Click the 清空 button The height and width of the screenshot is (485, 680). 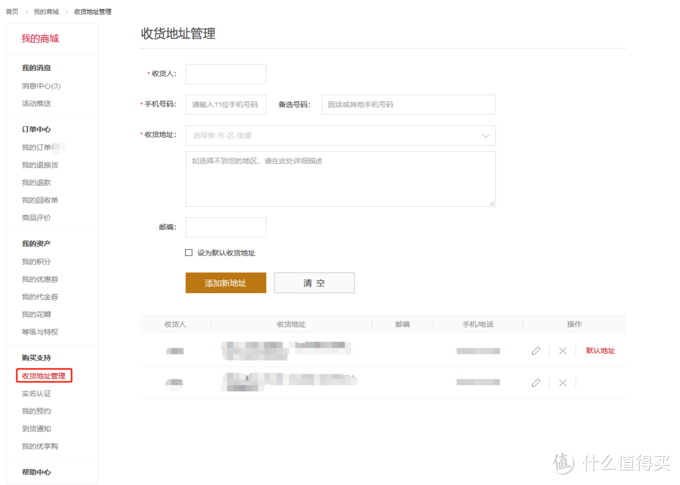tap(314, 283)
